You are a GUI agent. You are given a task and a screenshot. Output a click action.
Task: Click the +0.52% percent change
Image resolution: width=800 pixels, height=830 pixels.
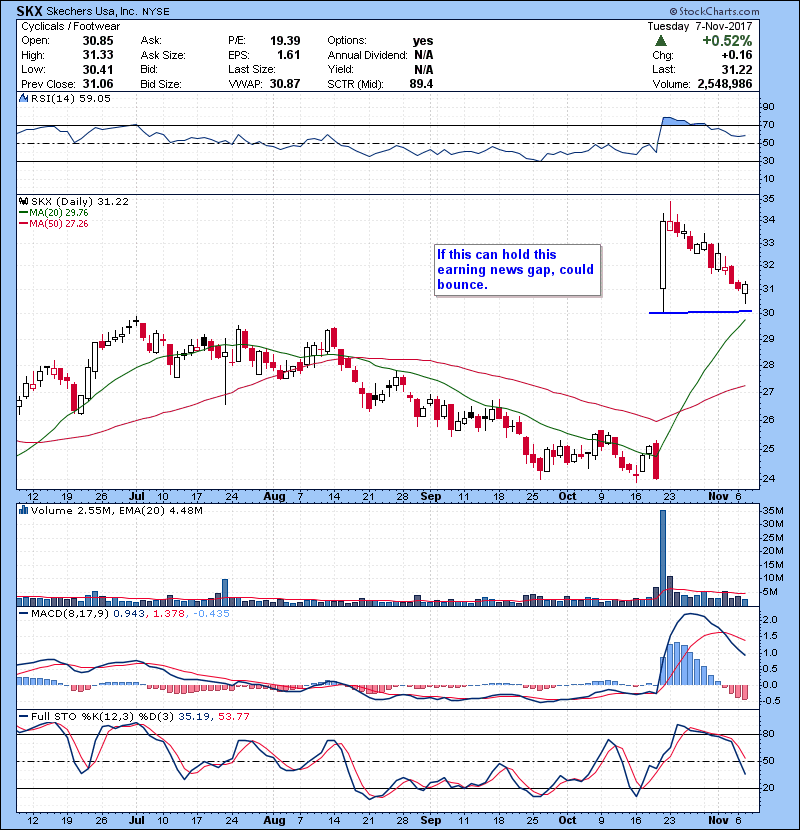point(727,41)
